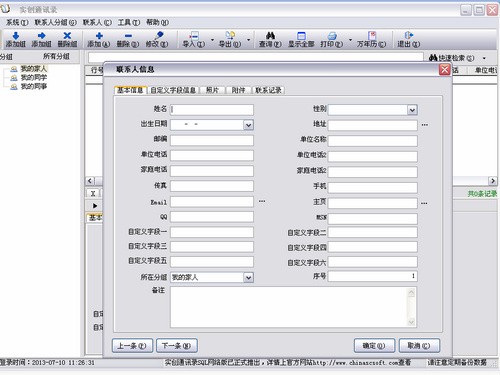Screen dimensions: 500x375
Task: Expand the 所在分组 group dropdown
Action: pos(248,277)
